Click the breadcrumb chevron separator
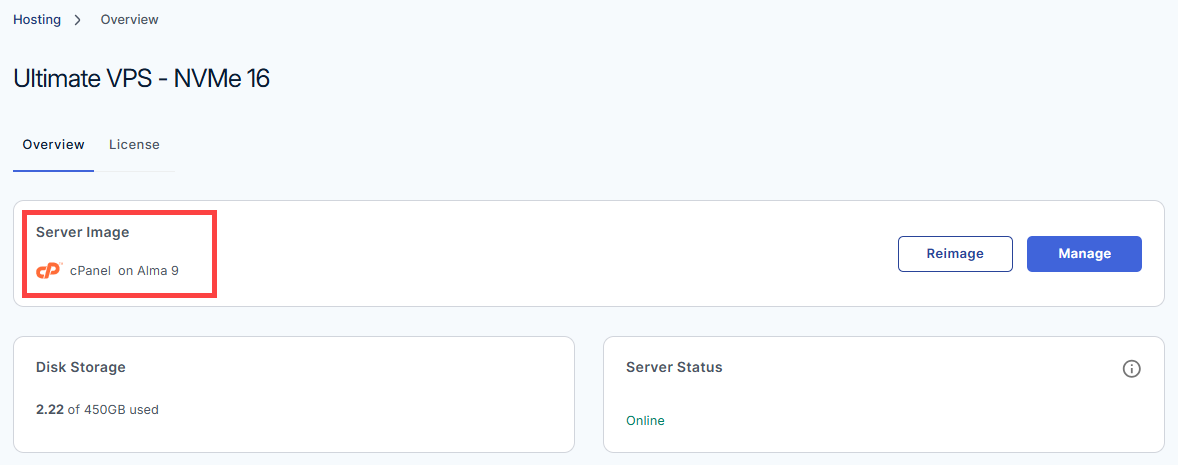The image size is (1178, 465). click(x=77, y=20)
